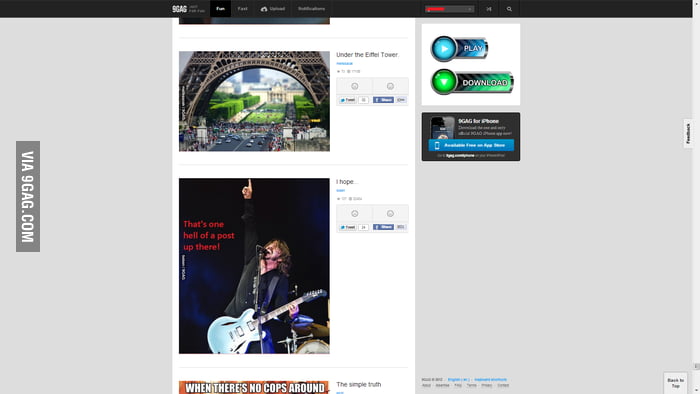Viewport: 700px width, 394px height.
Task: Open the Advertise footer link
Action: click(442, 385)
